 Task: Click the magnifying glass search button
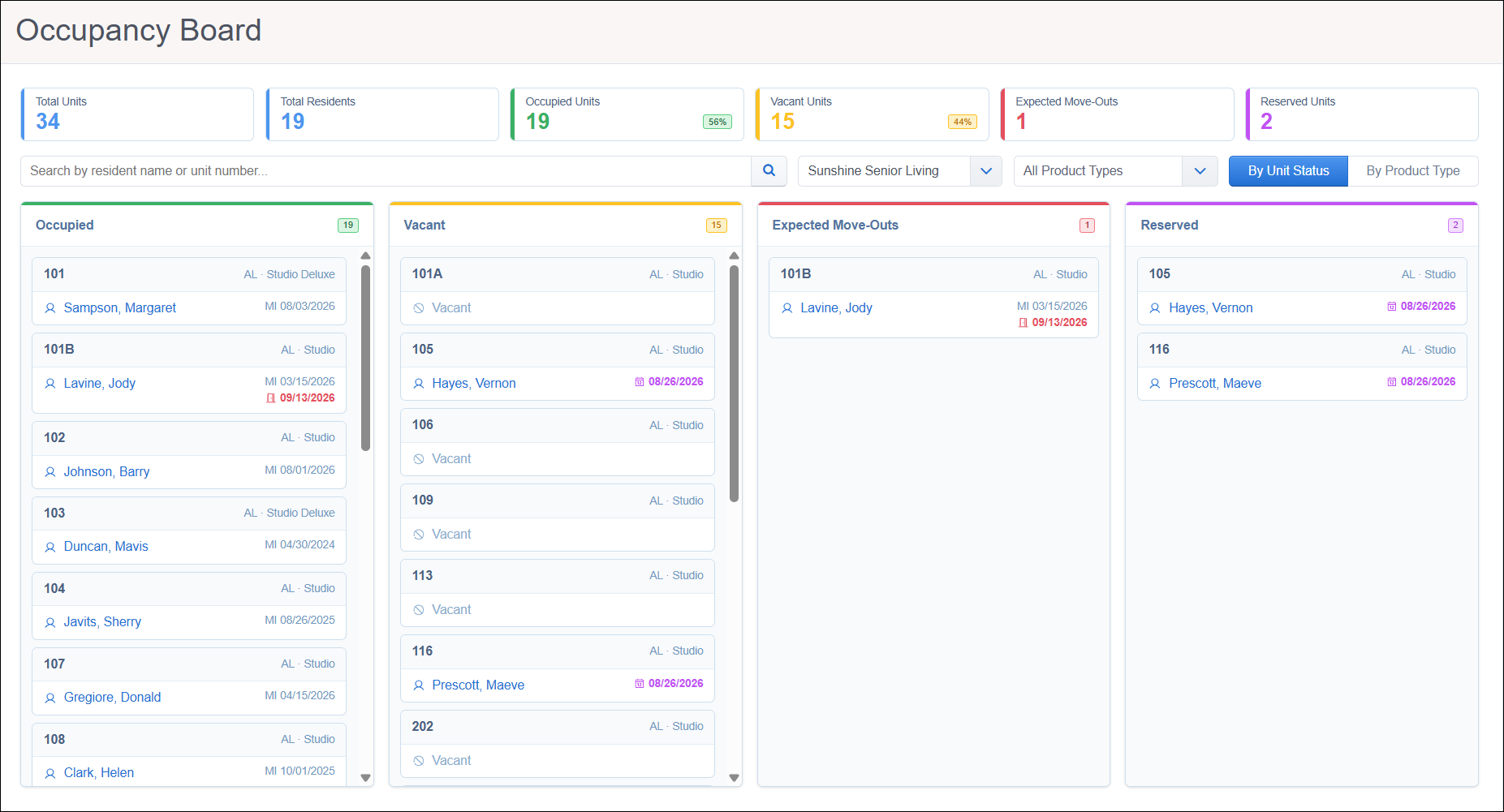(x=769, y=171)
